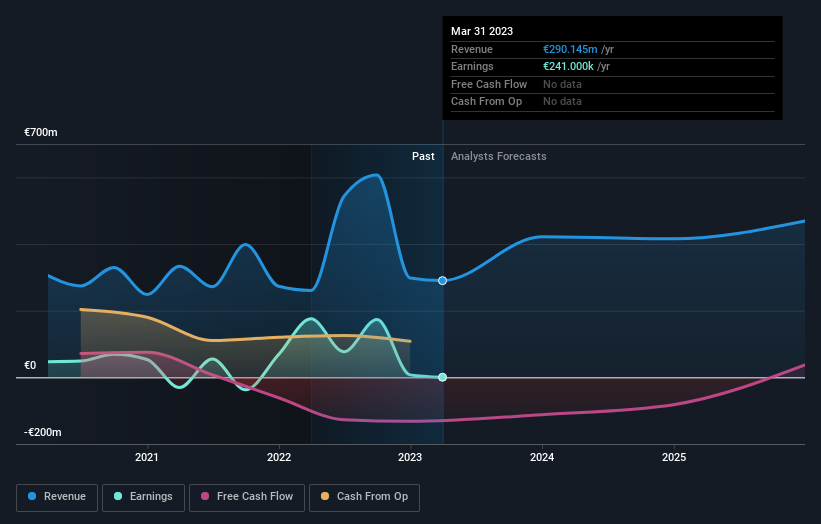Click the No data value for Free Cash Flow
Image resolution: width=821 pixels, height=524 pixels.
pos(562,84)
